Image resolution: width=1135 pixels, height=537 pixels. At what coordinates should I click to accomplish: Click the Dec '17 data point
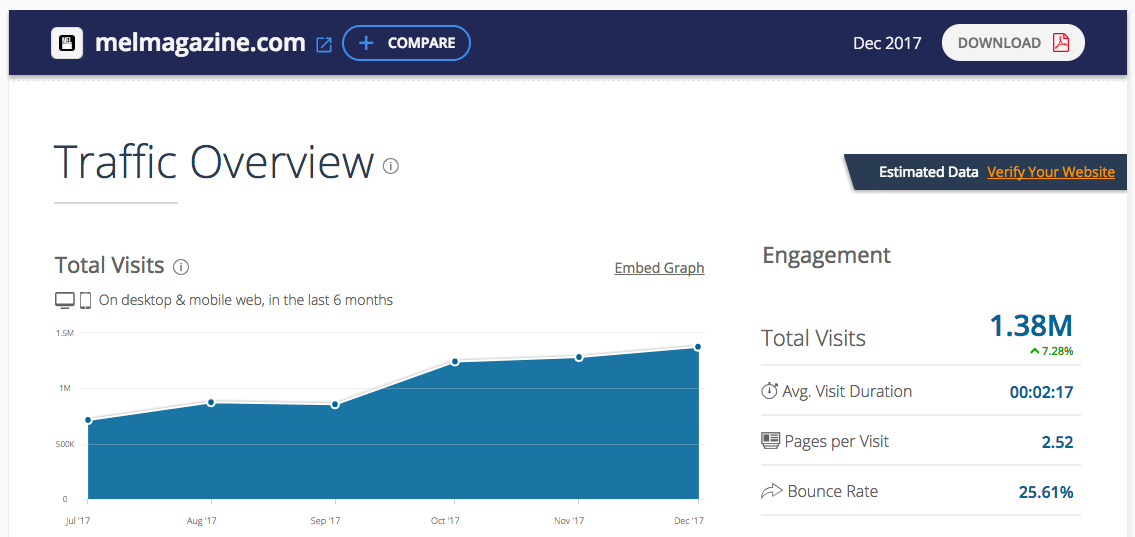coord(698,347)
